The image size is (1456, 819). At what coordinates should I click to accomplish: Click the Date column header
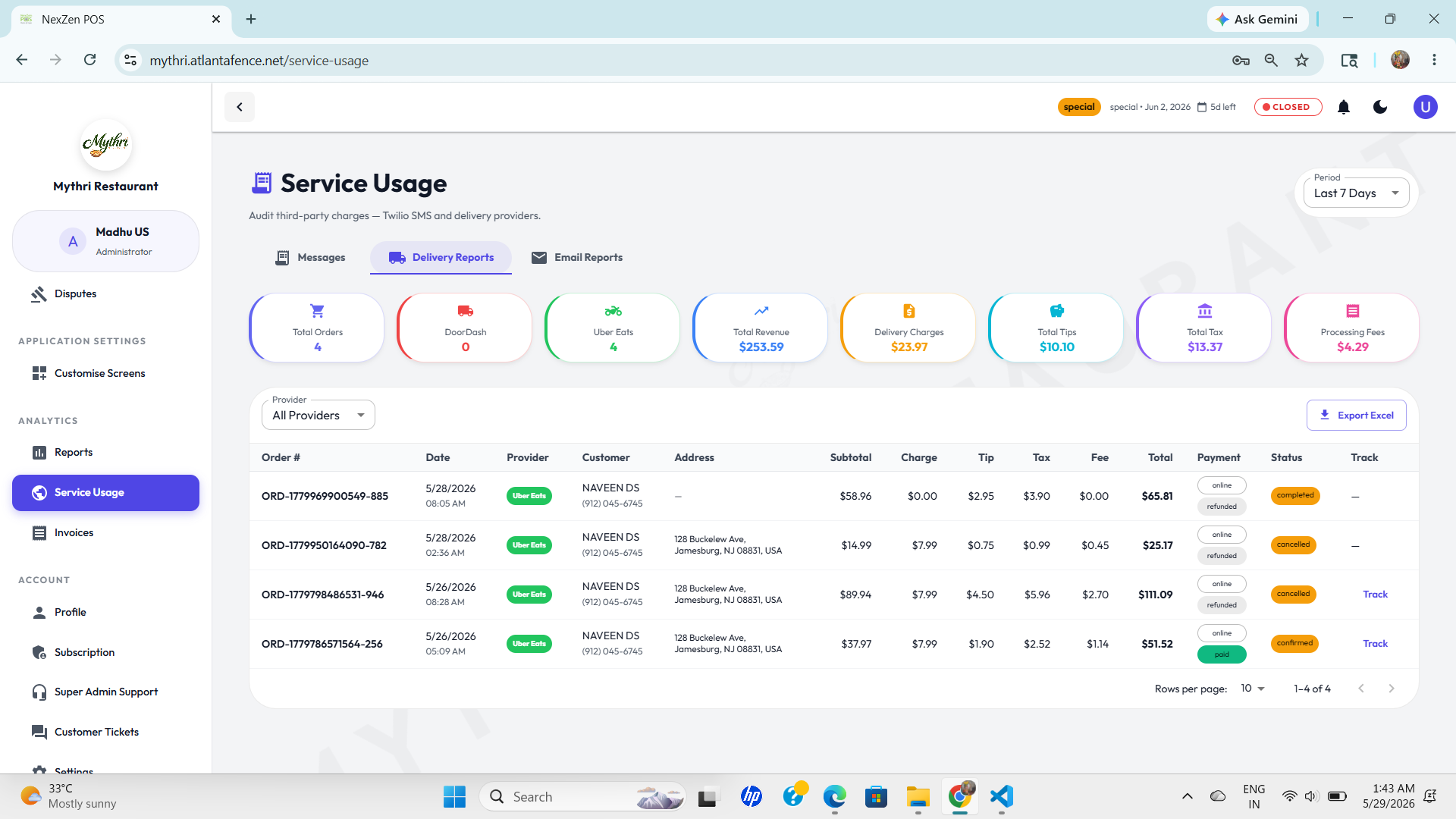click(x=438, y=457)
